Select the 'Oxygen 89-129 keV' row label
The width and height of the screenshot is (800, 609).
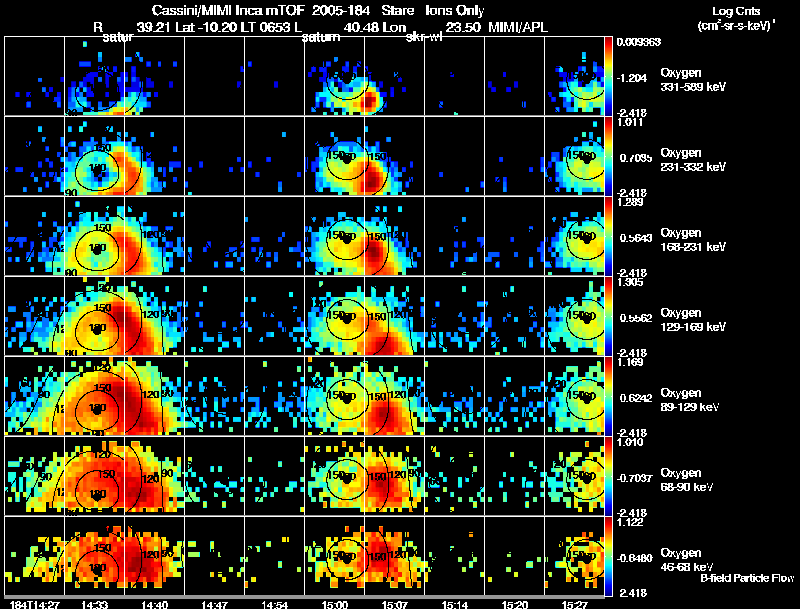690,400
